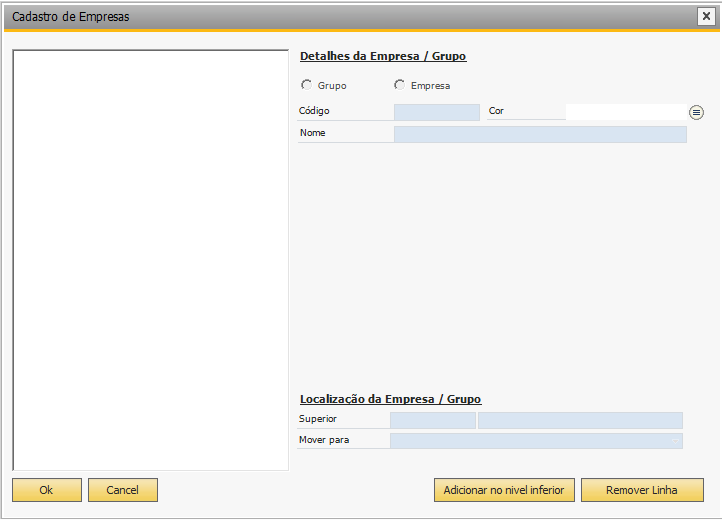Viewport: 722px width, 520px height.
Task: Confirm with the Ok button
Action: click(x=47, y=490)
